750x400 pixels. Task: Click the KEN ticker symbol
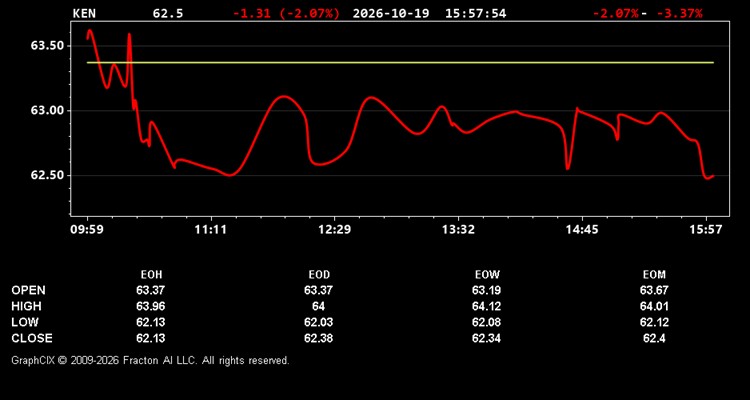84,13
